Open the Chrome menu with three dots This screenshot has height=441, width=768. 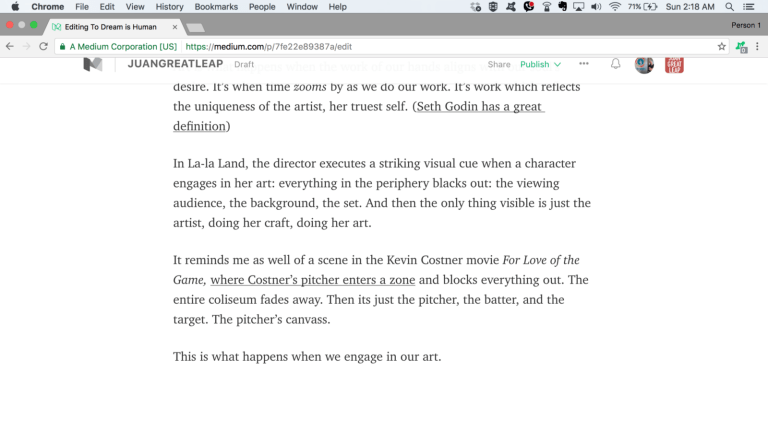click(x=757, y=46)
